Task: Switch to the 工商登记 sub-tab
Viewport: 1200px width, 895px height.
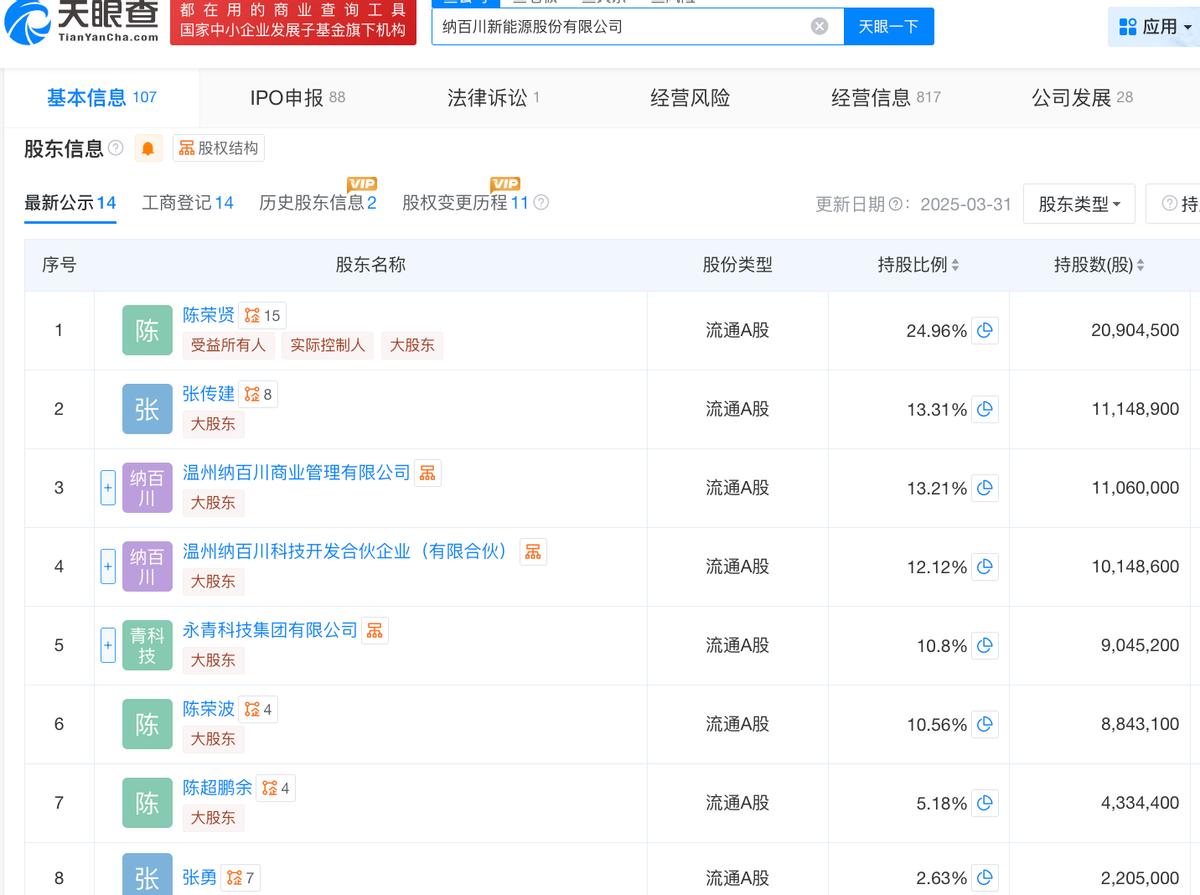Action: [187, 203]
